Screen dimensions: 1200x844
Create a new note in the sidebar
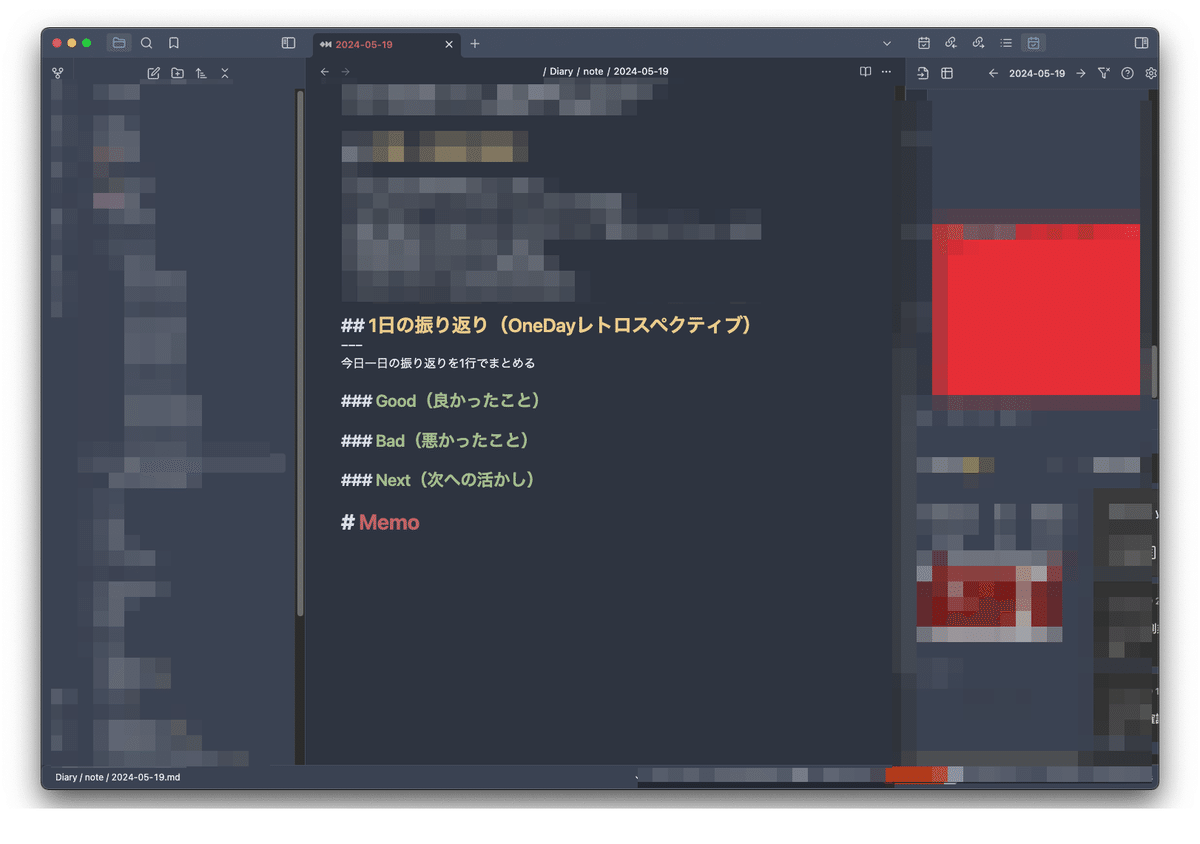152,72
